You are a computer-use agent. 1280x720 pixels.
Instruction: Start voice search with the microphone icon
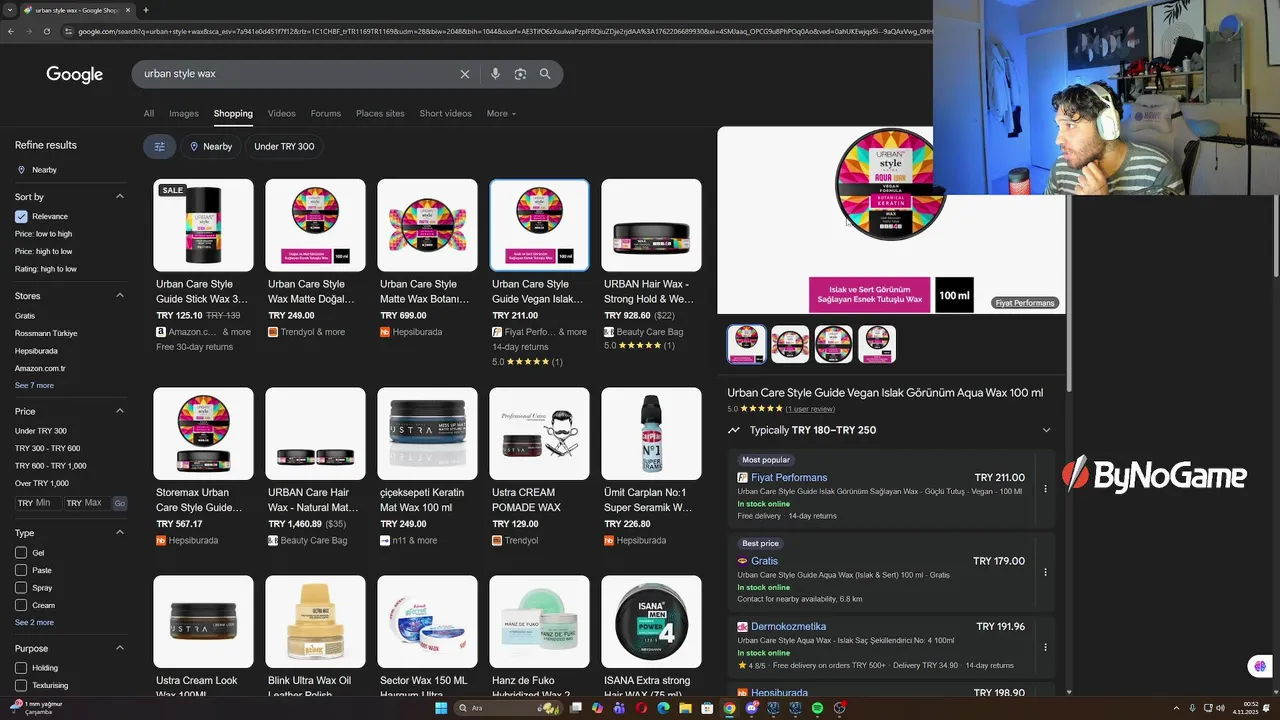pyautogui.click(x=495, y=74)
